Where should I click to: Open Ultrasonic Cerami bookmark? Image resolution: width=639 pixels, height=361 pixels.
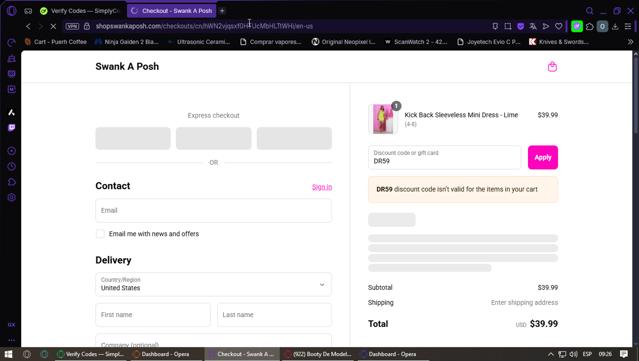(199, 42)
